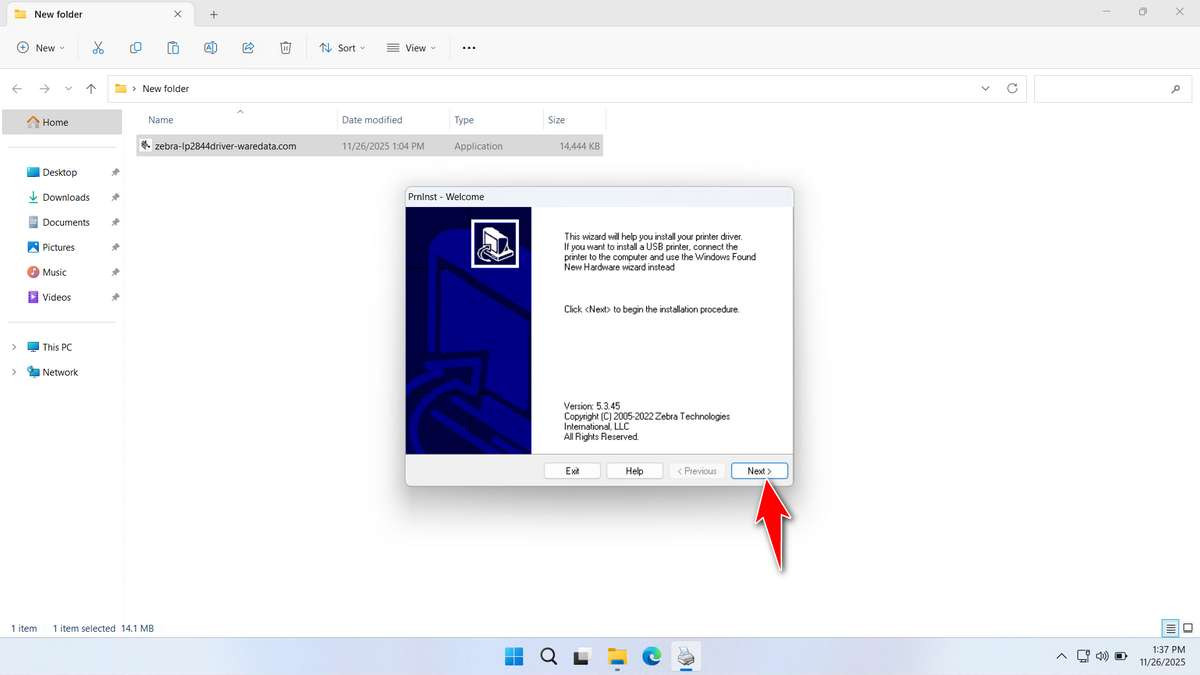Screen dimensions: 1200x675
Task: Click the Help button in the installer wizard
Action: (x=634, y=470)
